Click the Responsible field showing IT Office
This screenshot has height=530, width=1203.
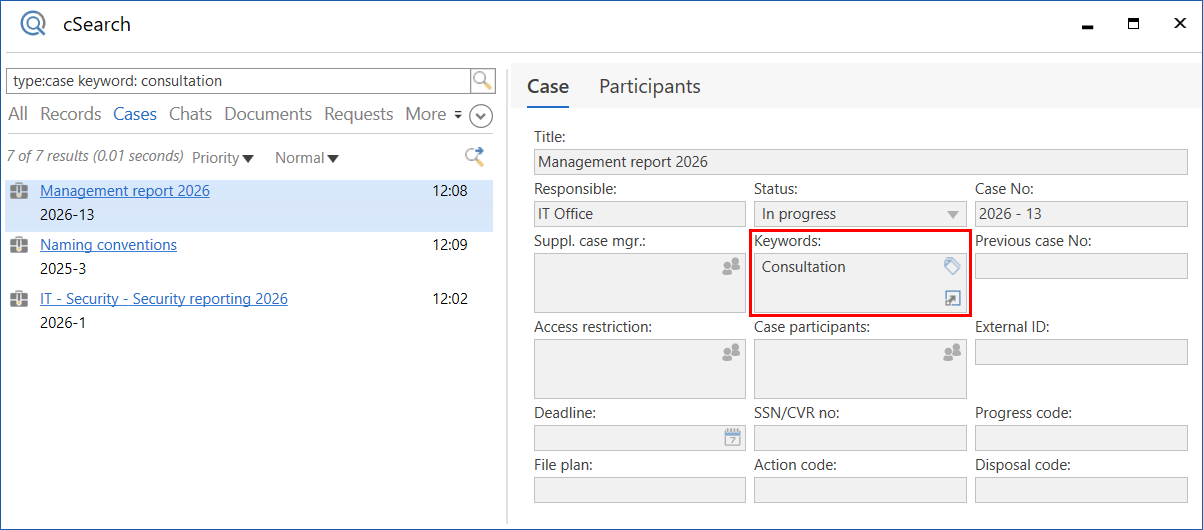coord(640,213)
